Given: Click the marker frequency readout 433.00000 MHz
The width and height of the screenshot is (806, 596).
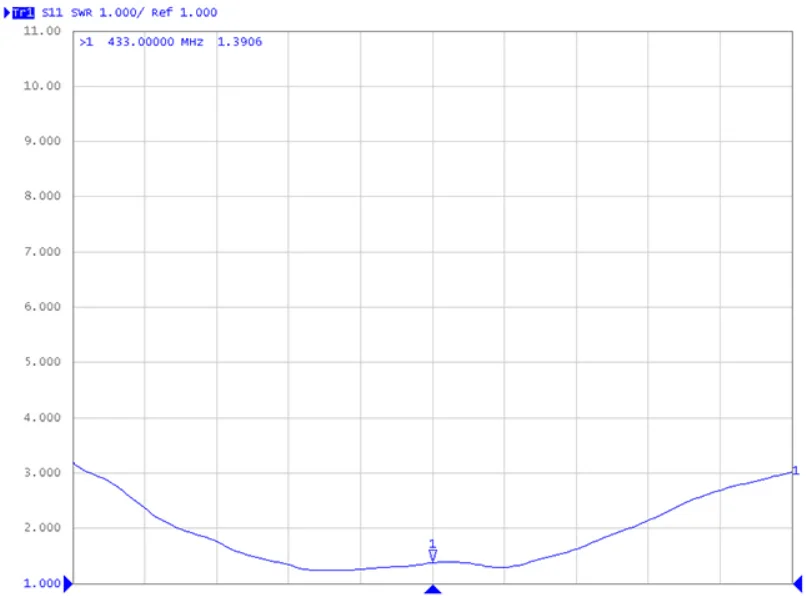Looking at the screenshot, I should (155, 42).
